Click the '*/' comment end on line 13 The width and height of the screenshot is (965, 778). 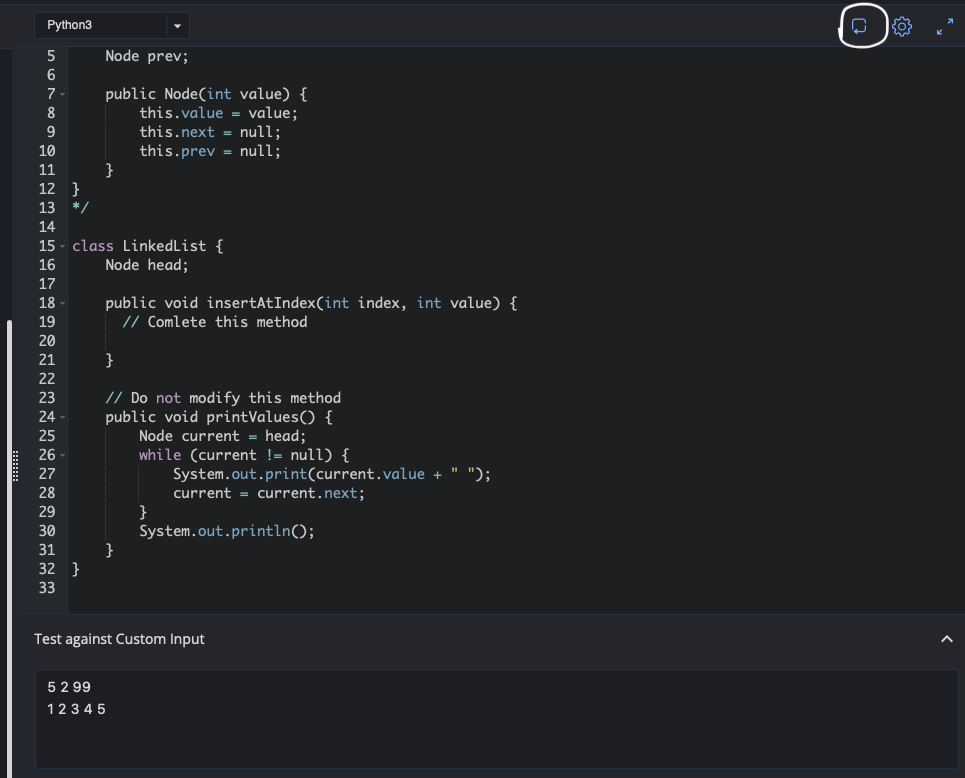pyautogui.click(x=81, y=207)
